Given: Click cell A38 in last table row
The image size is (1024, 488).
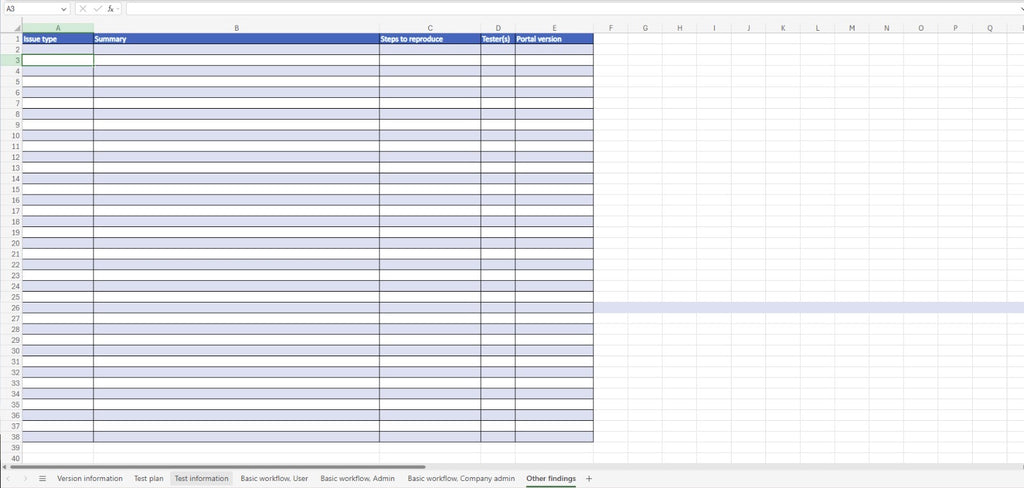Looking at the screenshot, I should click(58, 436).
